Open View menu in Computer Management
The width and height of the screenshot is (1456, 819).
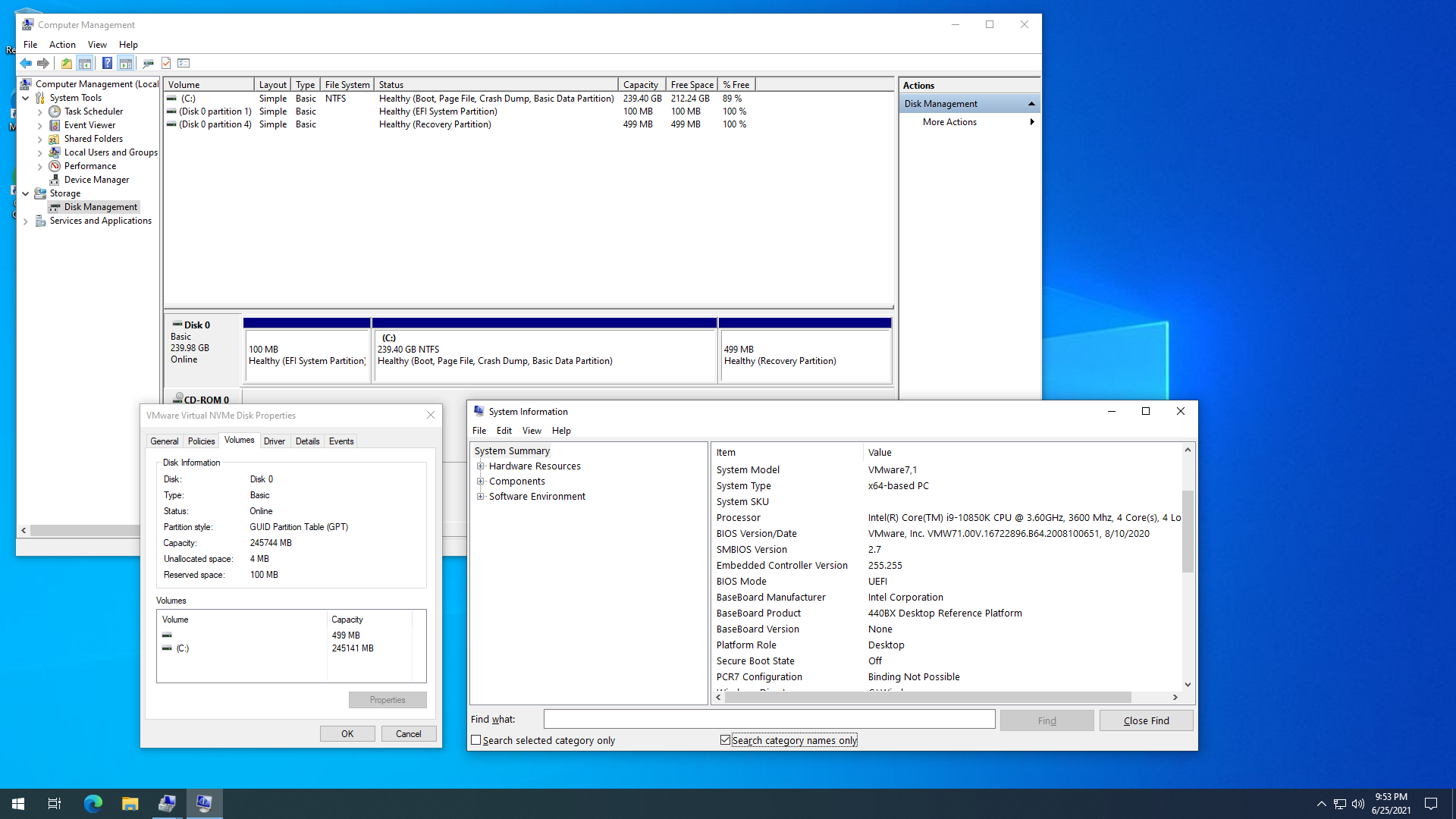[x=97, y=45]
